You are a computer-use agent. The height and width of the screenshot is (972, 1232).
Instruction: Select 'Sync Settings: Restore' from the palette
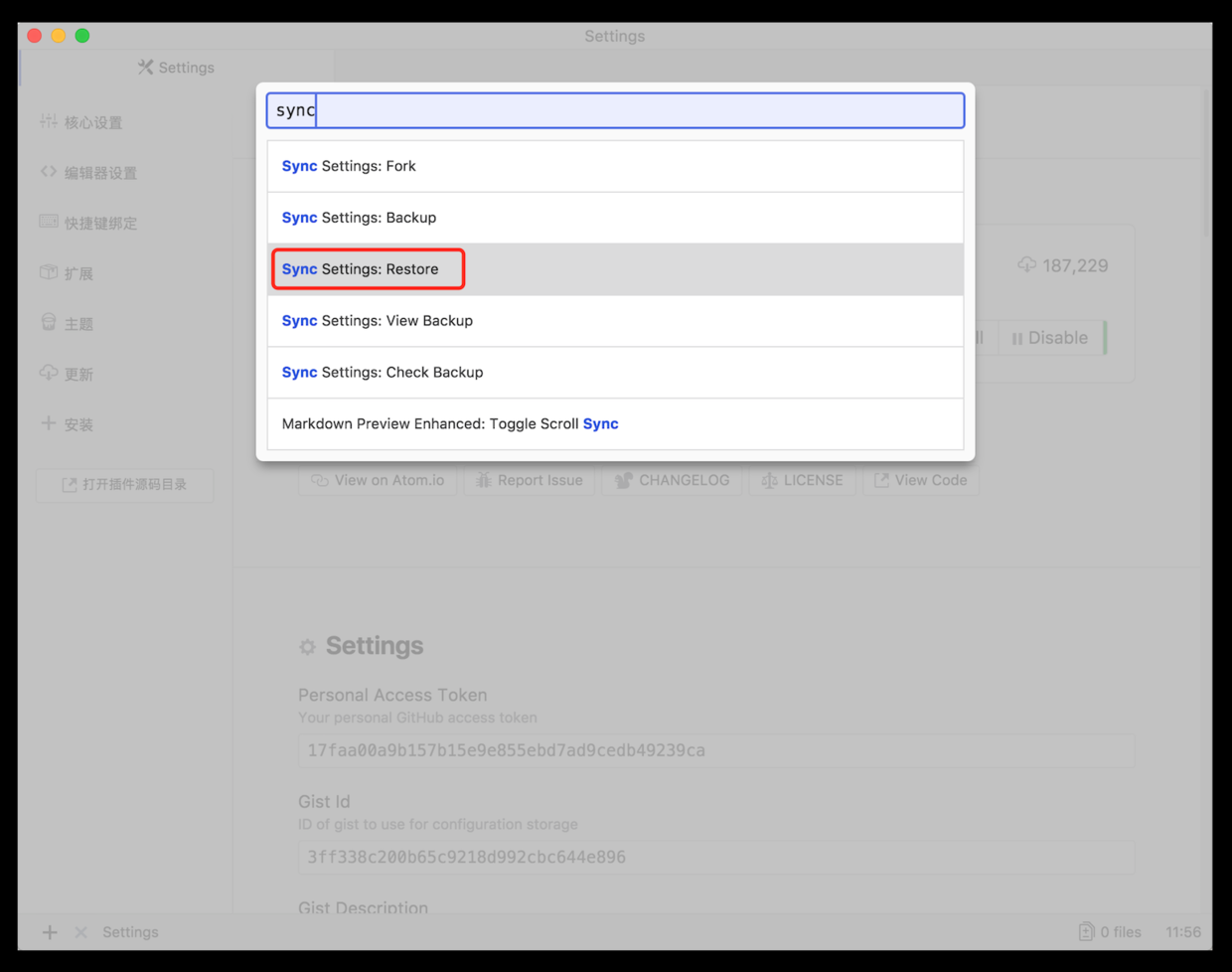[368, 268]
